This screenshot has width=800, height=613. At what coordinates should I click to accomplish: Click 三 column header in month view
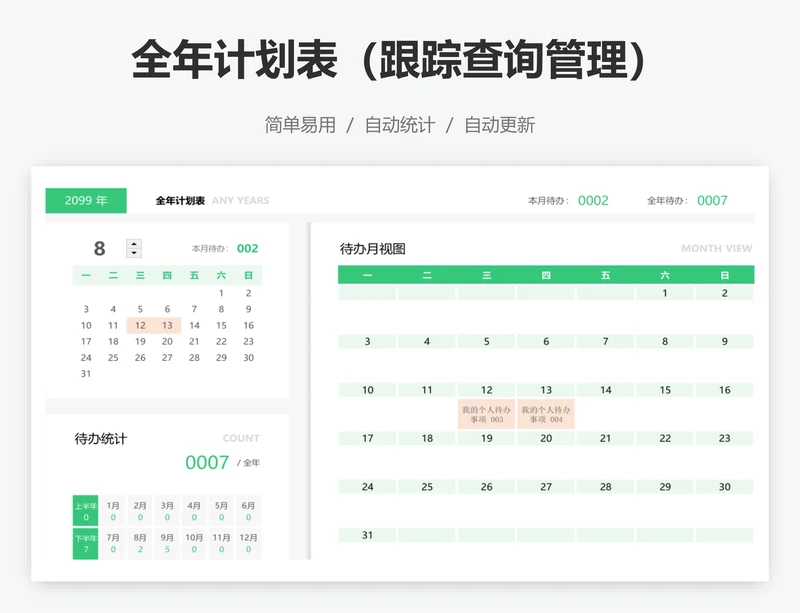pyautogui.click(x=487, y=275)
